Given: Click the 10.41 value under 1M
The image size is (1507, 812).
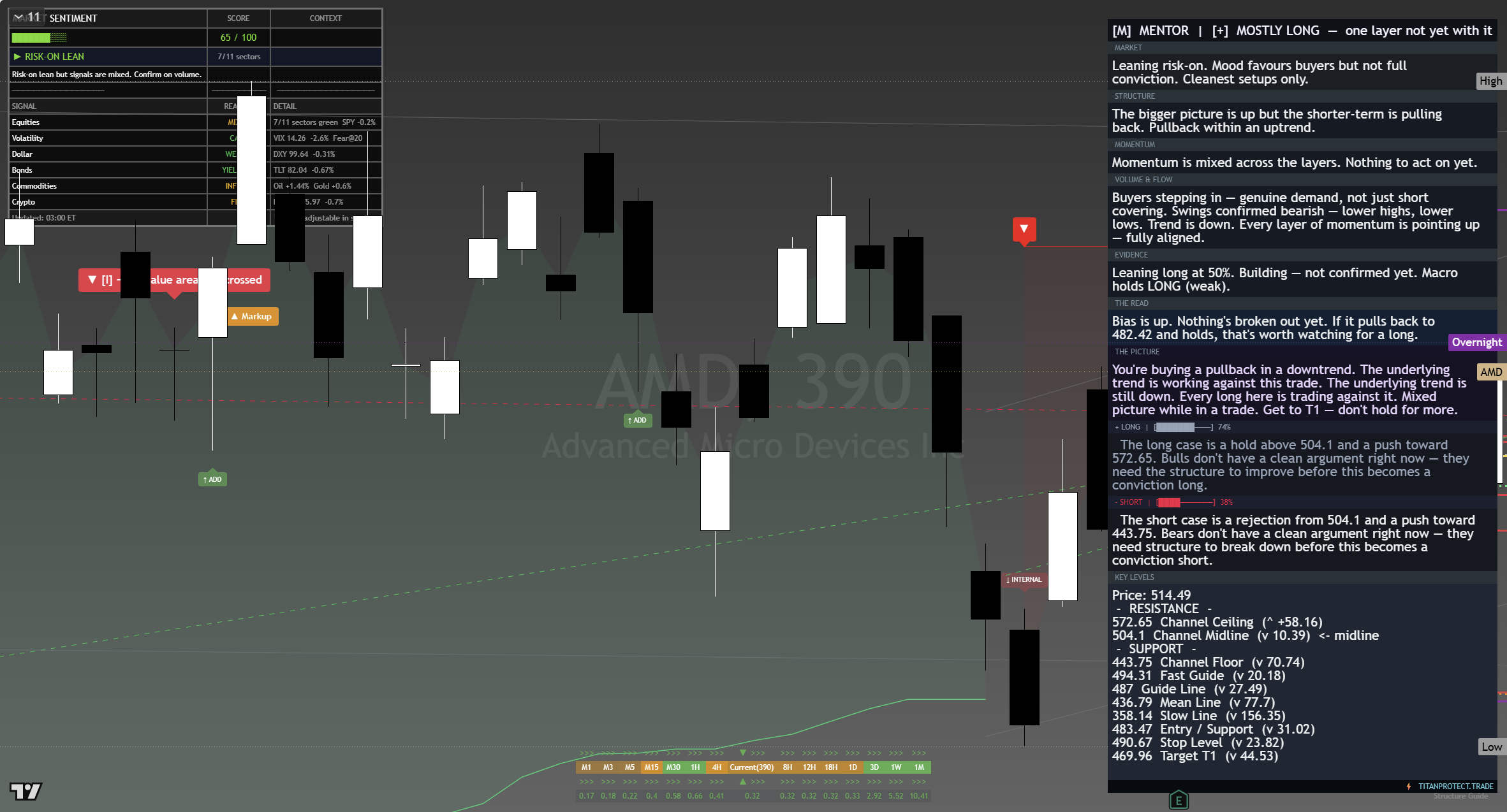Looking at the screenshot, I should click(919, 796).
